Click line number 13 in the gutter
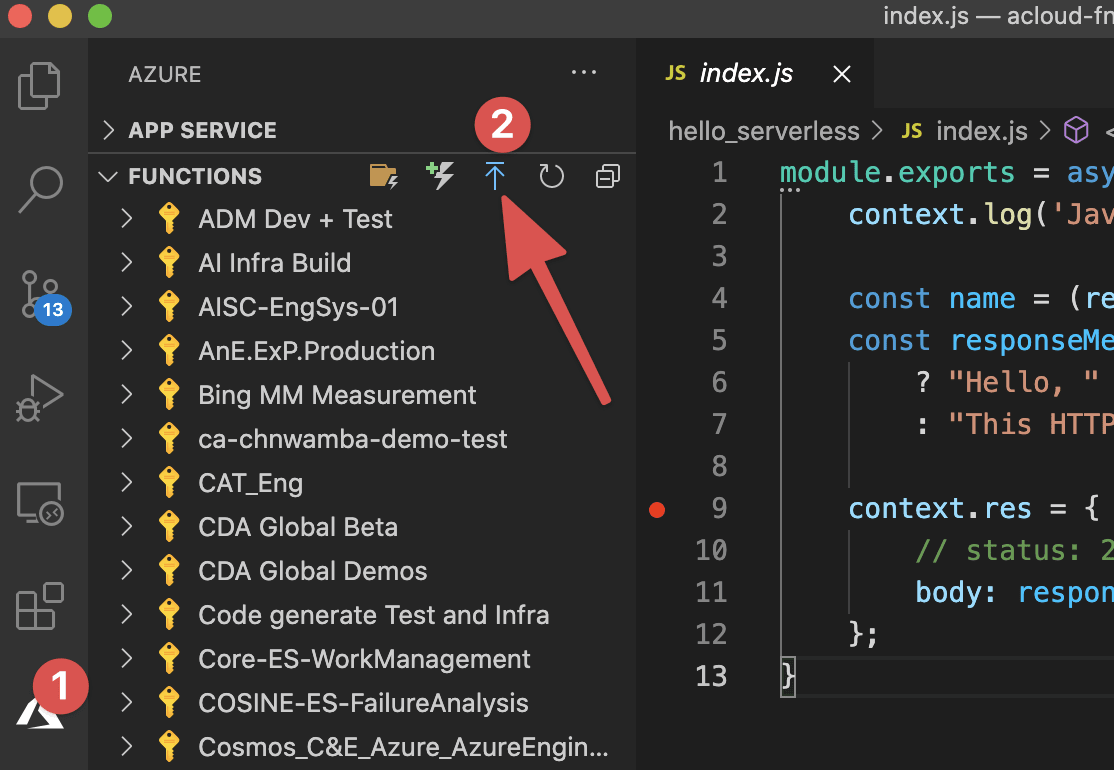This screenshot has height=770, width=1114. [x=711, y=676]
